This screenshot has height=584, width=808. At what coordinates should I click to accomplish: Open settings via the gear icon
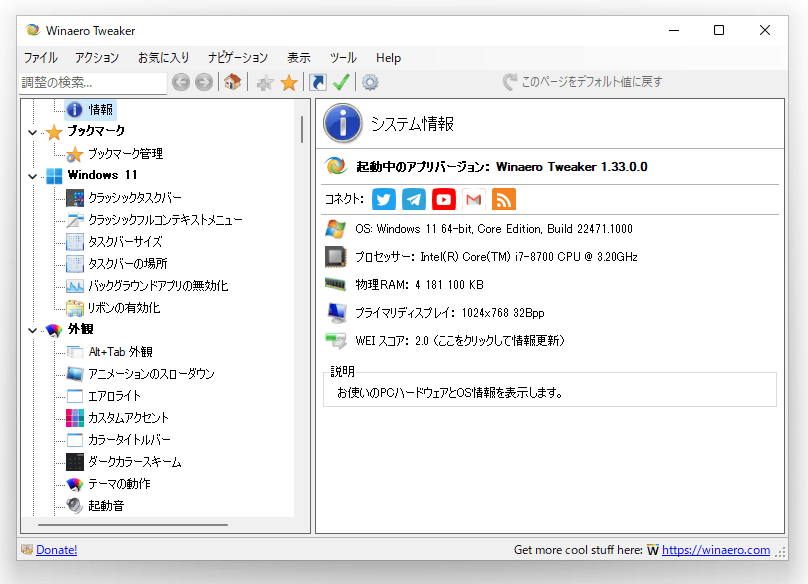coord(370,82)
